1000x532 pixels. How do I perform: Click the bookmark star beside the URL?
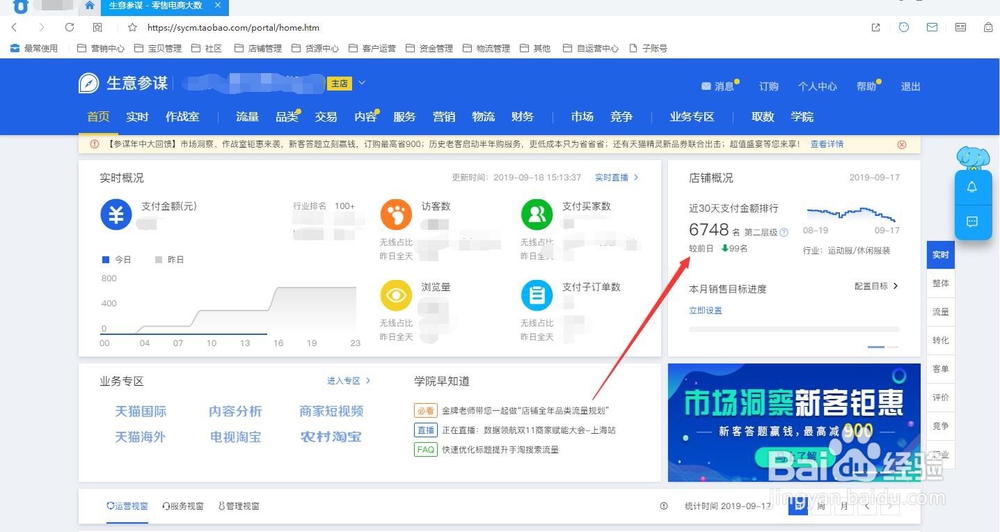pyautogui.click(x=132, y=27)
